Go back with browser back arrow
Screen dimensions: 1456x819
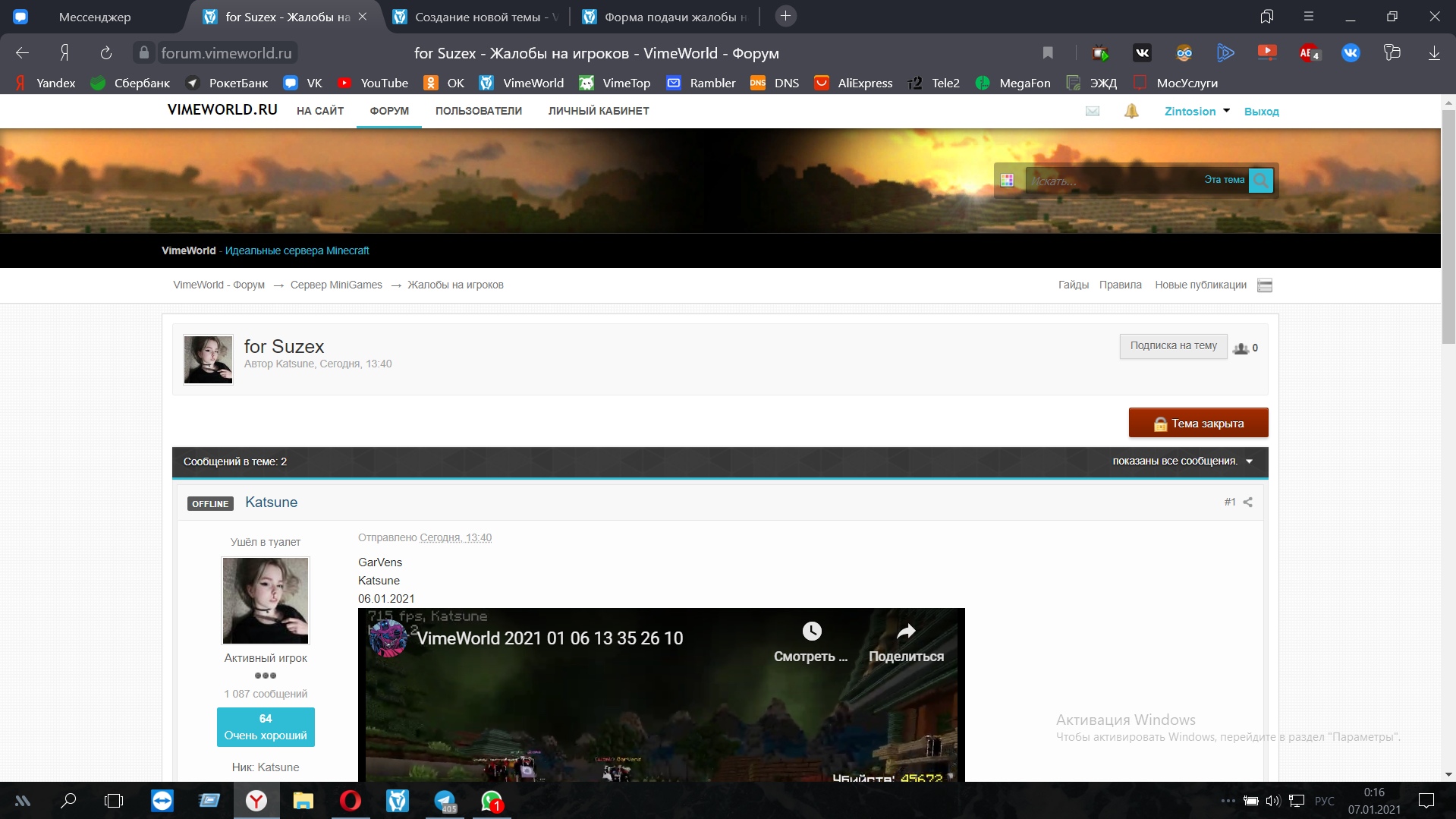click(22, 53)
